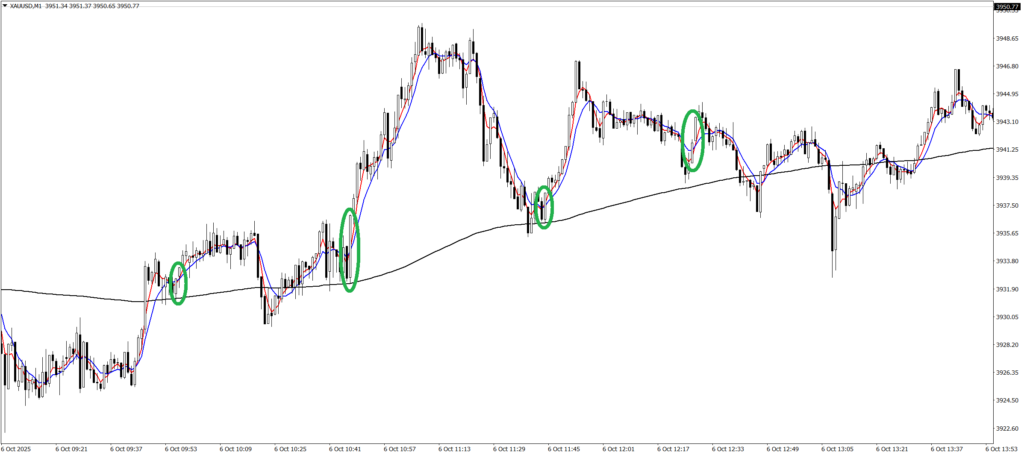Image resolution: width=1024 pixels, height=455 pixels.
Task: Click the 3941.25 price axis label
Action: (x=1006, y=150)
